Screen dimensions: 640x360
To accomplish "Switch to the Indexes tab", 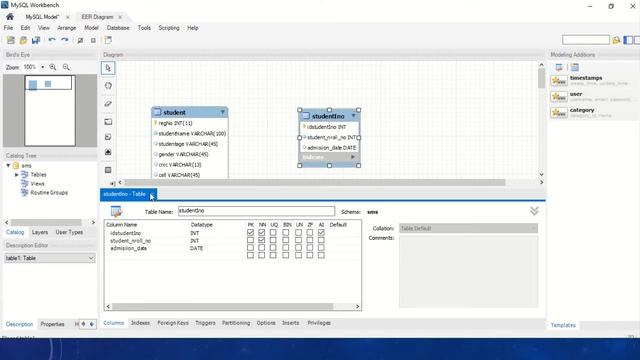I will [x=140, y=323].
